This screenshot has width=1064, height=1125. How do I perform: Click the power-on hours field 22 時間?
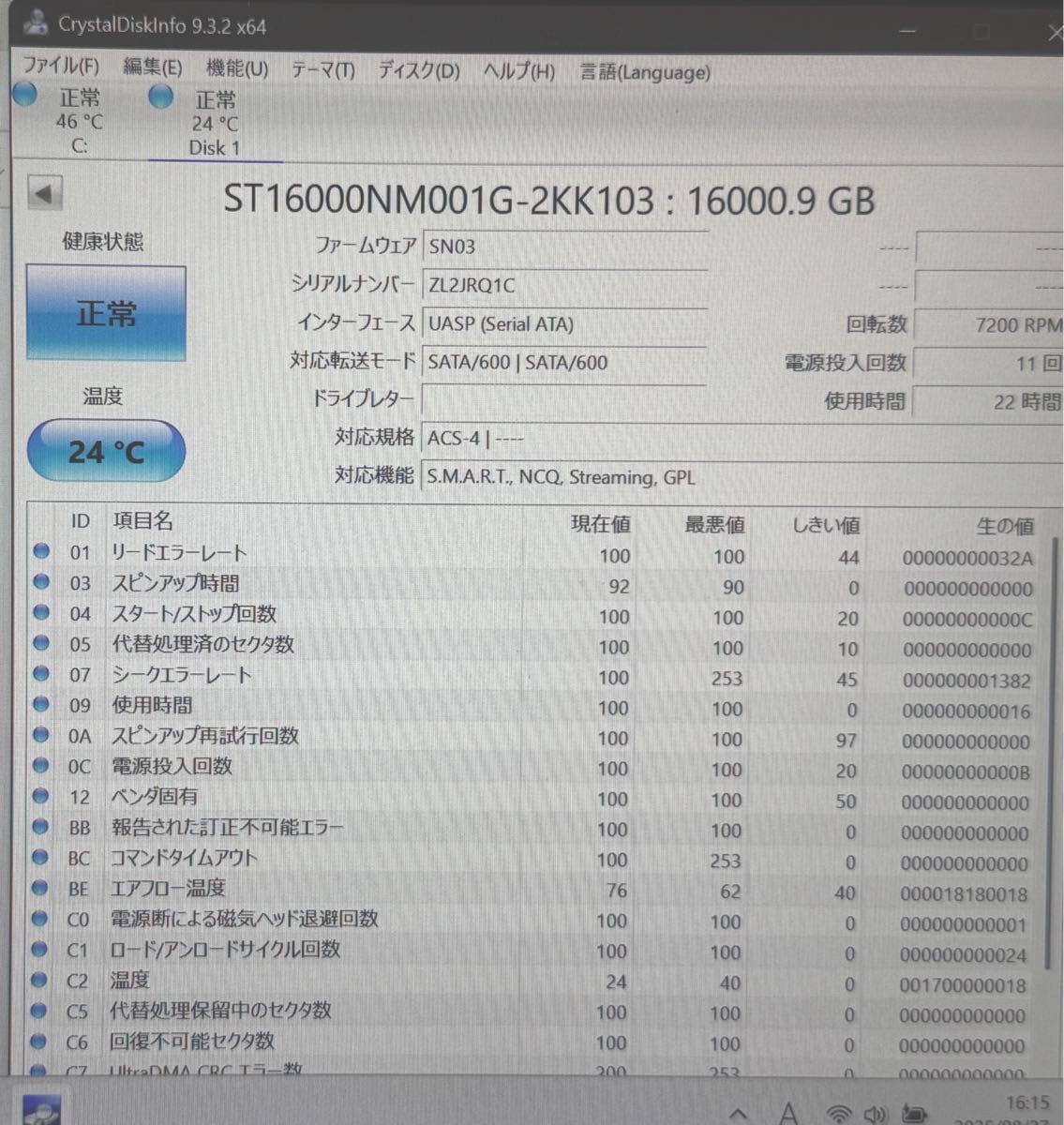pos(988,402)
